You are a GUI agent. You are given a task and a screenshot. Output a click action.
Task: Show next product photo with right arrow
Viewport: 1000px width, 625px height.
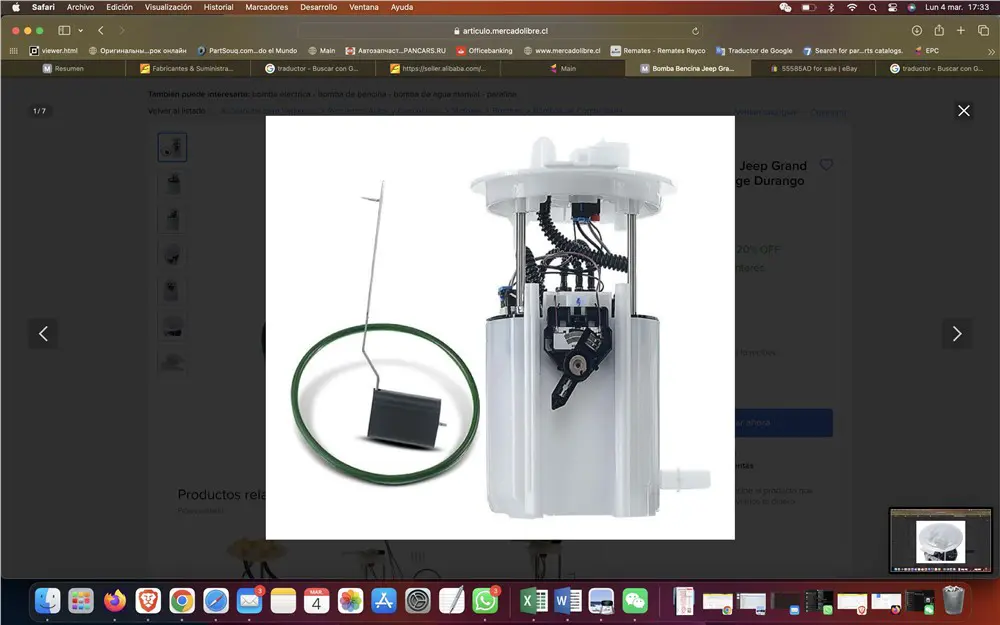[x=957, y=333]
